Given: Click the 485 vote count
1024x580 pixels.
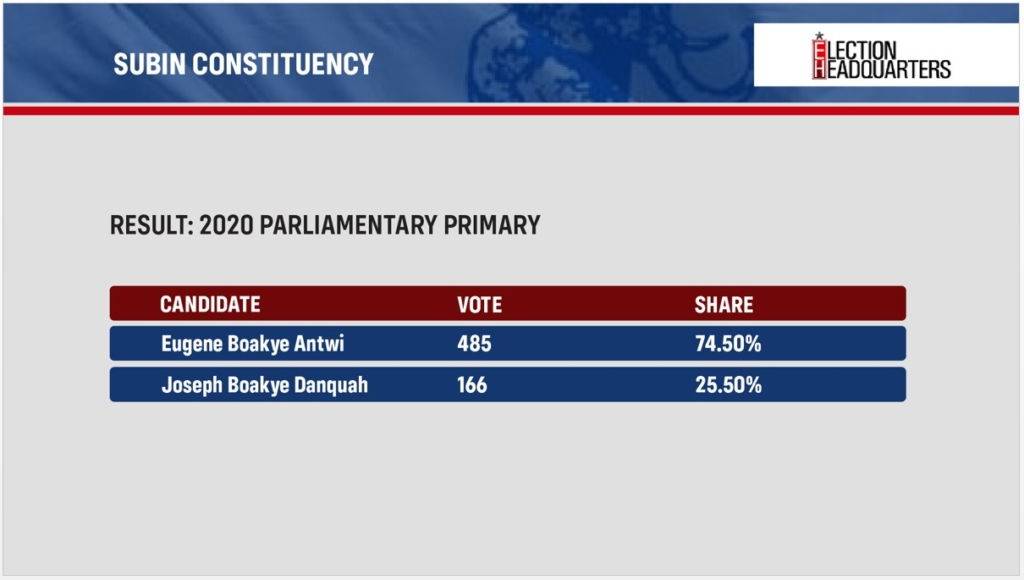Looking at the screenshot, I should pyautogui.click(x=474, y=344).
